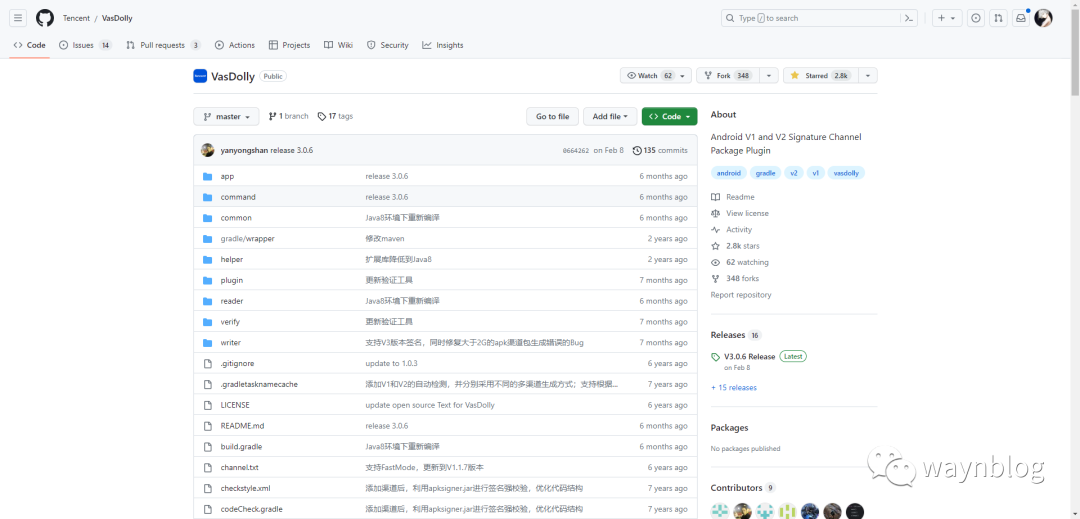Viewport: 1080px width, 519px height.
Task: View the 1 branch link
Action: [x=289, y=116]
